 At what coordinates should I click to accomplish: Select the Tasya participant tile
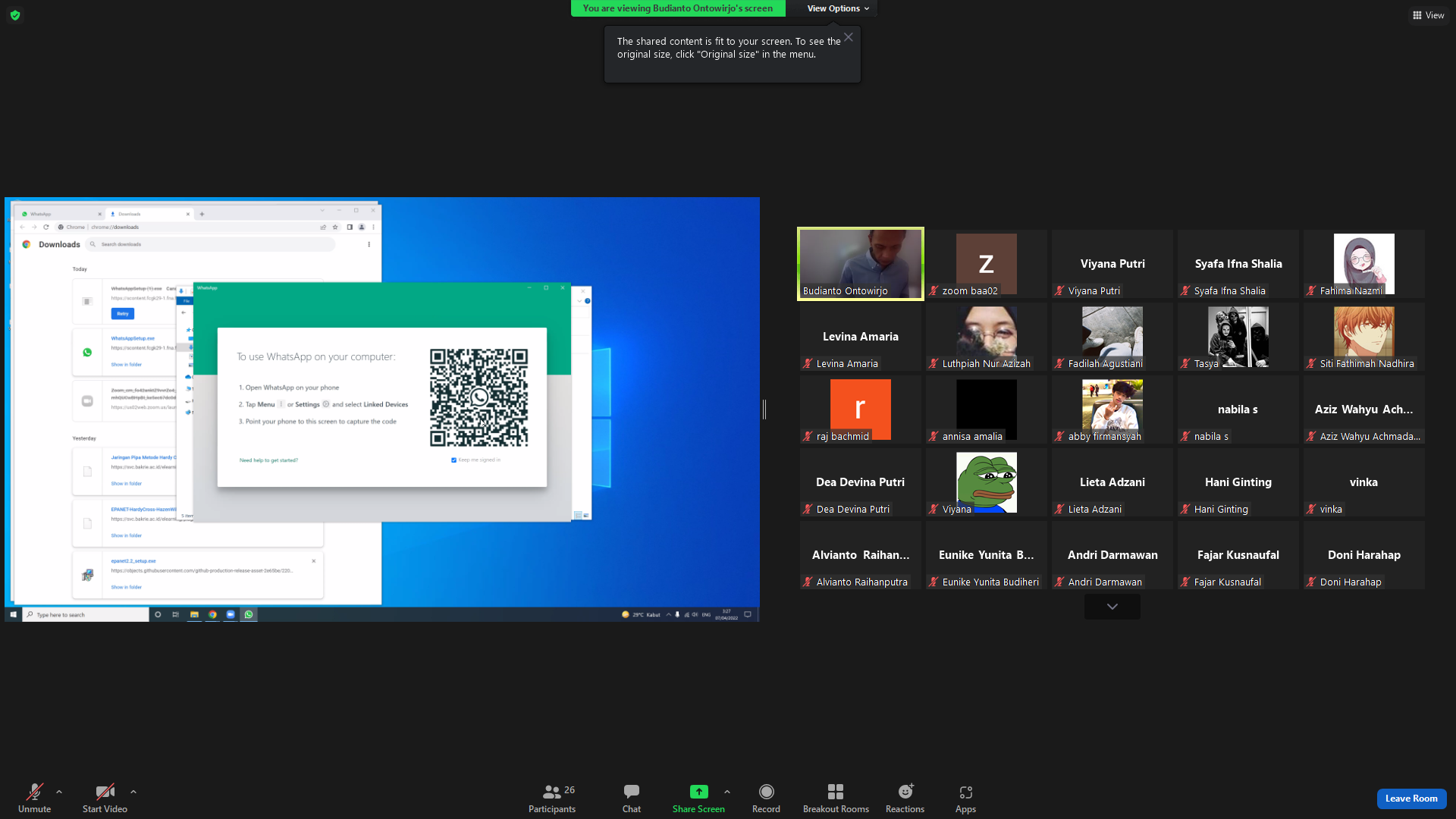[1238, 337]
